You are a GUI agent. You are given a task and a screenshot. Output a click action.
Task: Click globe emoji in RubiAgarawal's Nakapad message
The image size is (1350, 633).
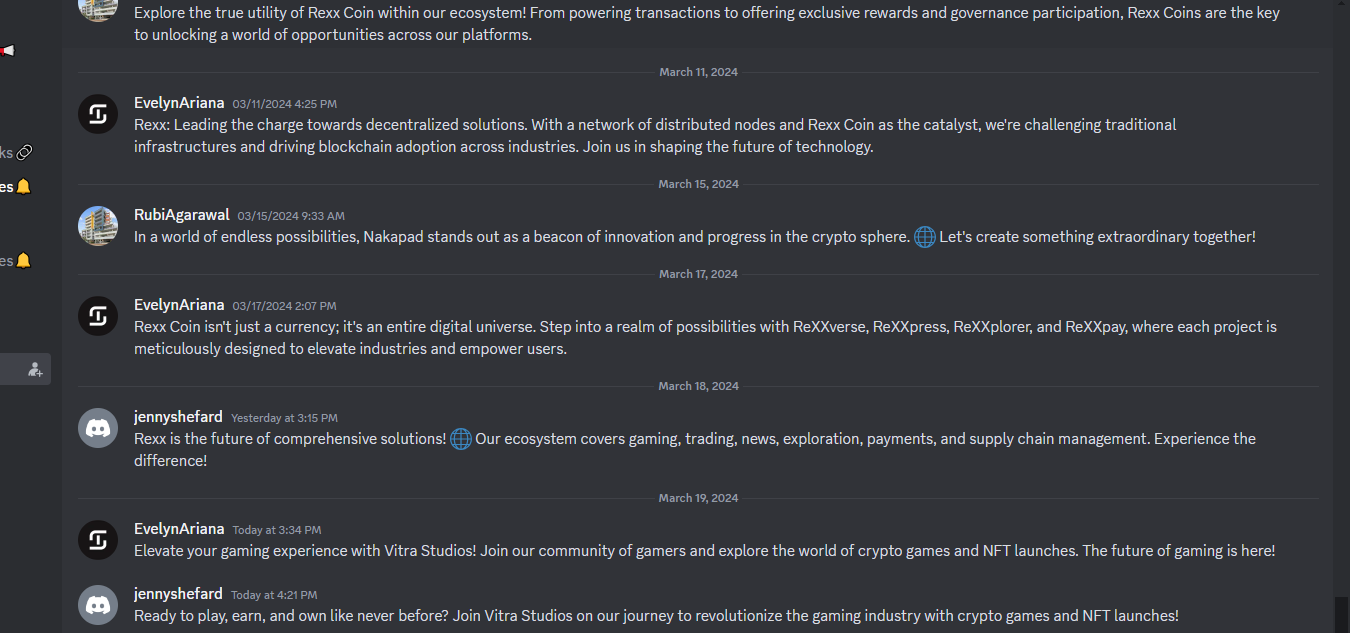click(925, 237)
